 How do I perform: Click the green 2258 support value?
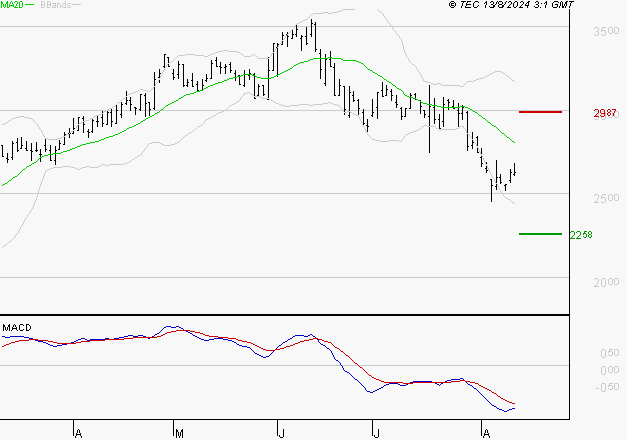581,235
